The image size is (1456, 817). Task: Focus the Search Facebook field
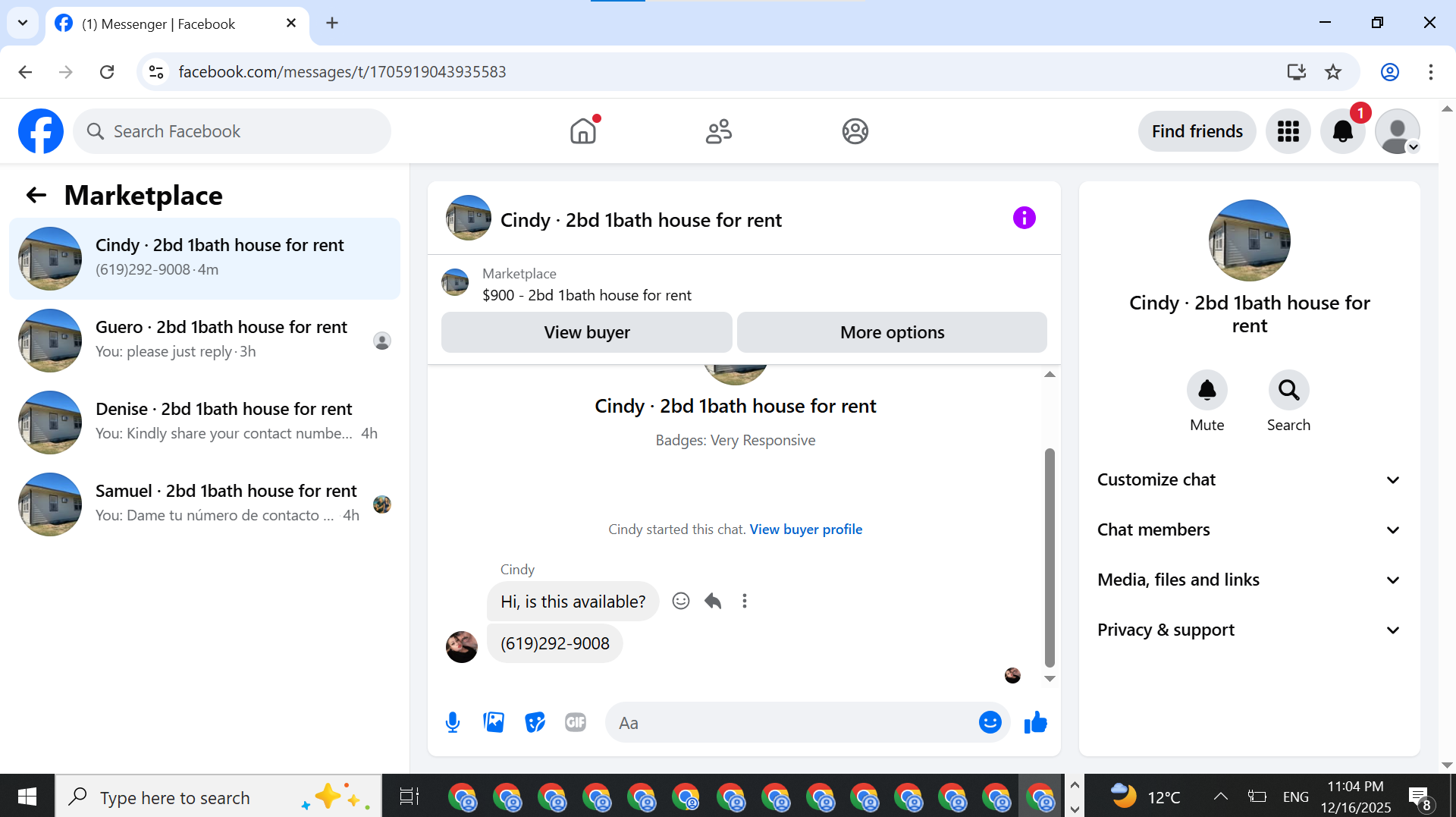(x=232, y=131)
